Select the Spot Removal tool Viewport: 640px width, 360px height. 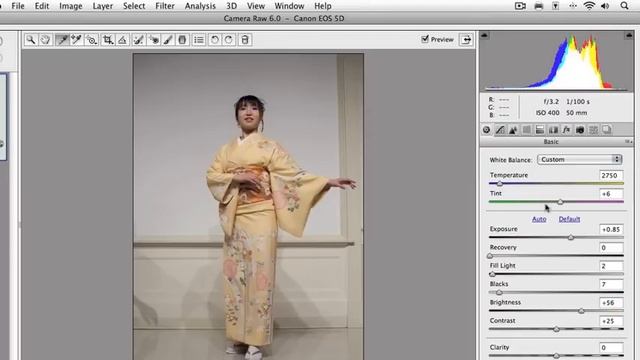(x=138, y=40)
